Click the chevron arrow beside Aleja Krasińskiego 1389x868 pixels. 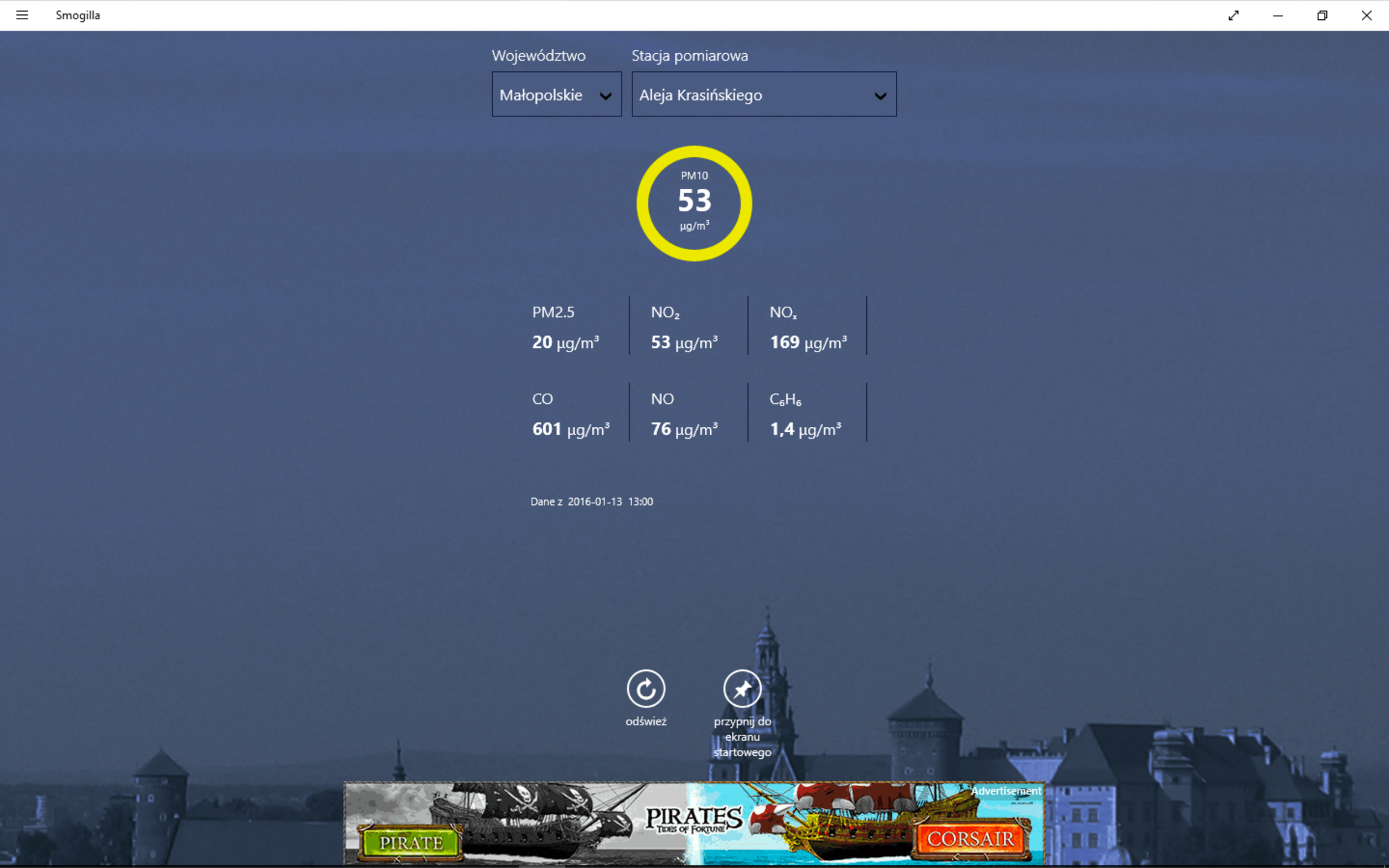(x=880, y=96)
